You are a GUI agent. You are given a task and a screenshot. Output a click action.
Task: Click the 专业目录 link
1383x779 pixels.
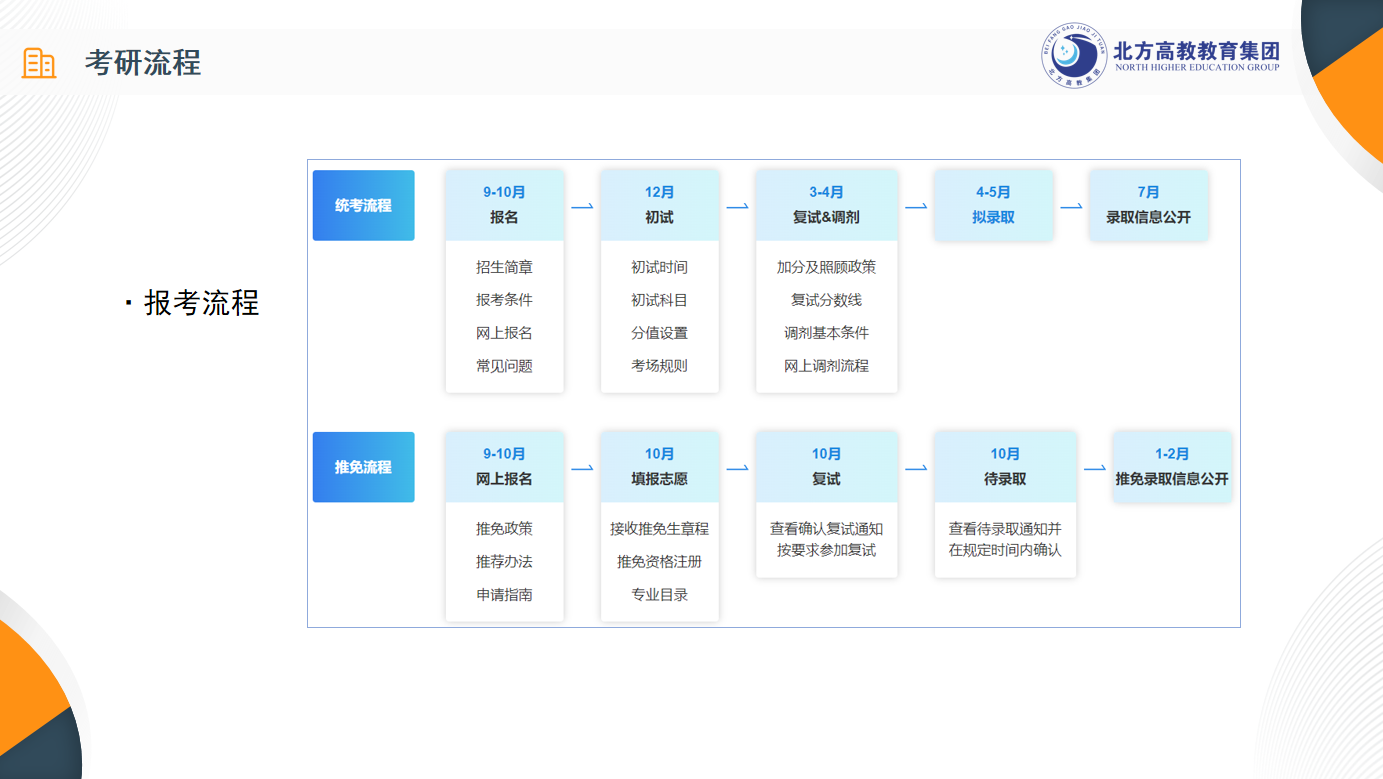tap(659, 595)
